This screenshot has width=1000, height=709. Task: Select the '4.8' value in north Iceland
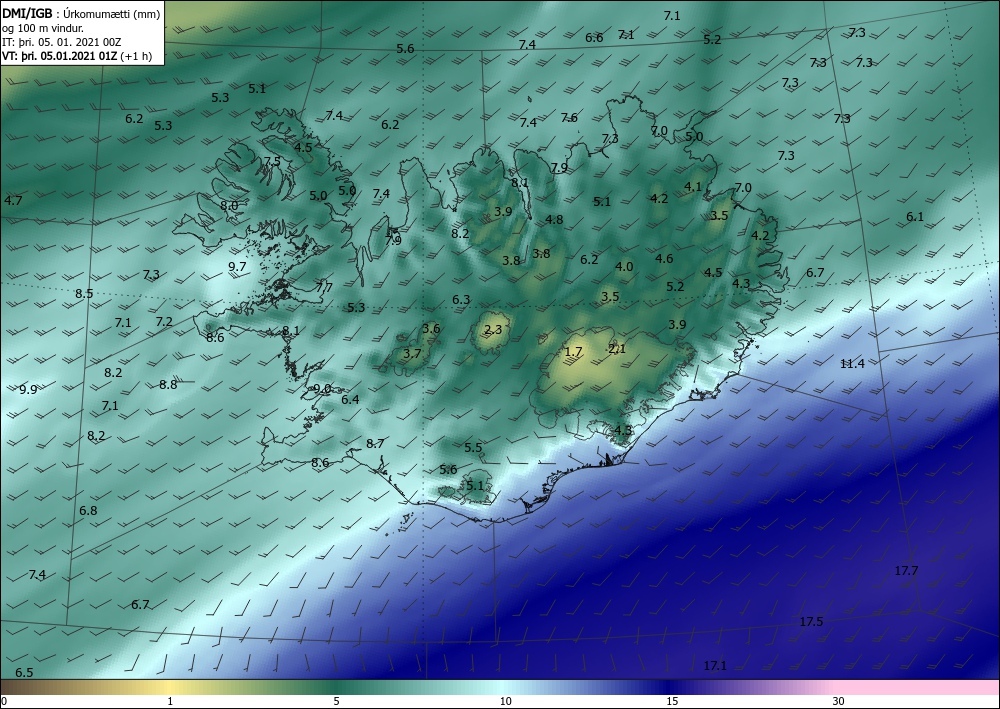(554, 219)
